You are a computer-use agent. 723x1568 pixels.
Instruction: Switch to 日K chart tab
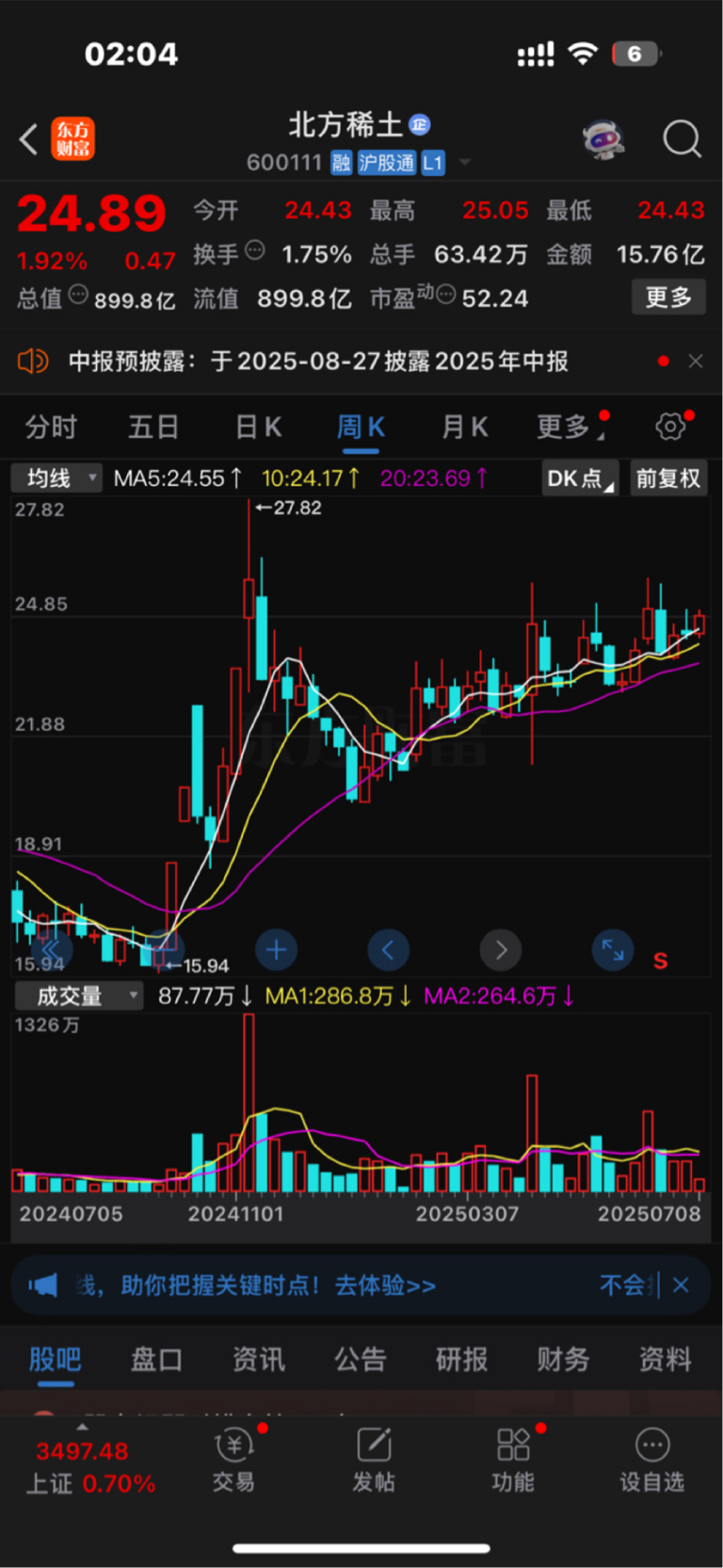(258, 428)
